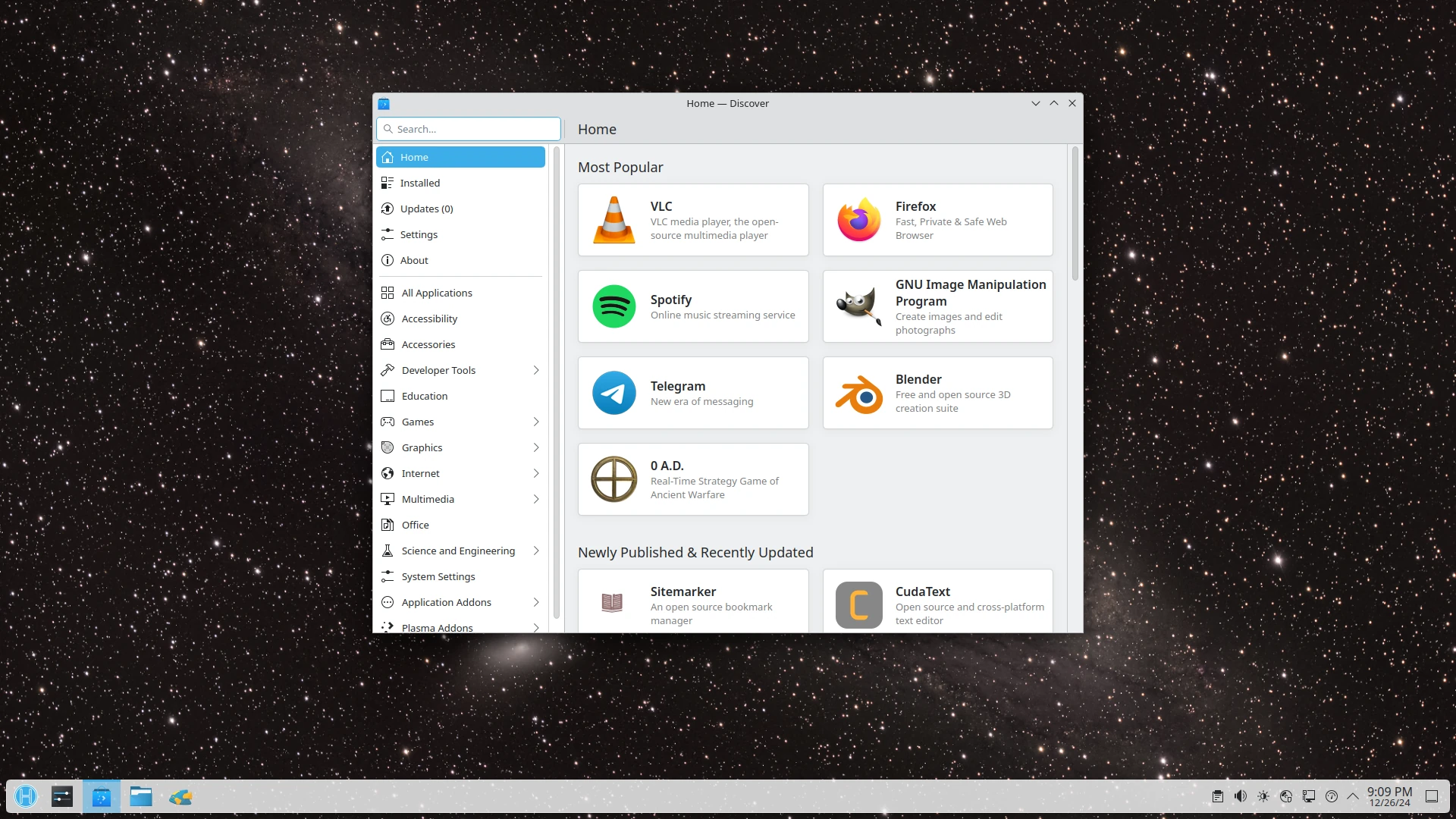1456x819 pixels.
Task: Expand the Developer Tools category chevron
Action: tap(536, 370)
